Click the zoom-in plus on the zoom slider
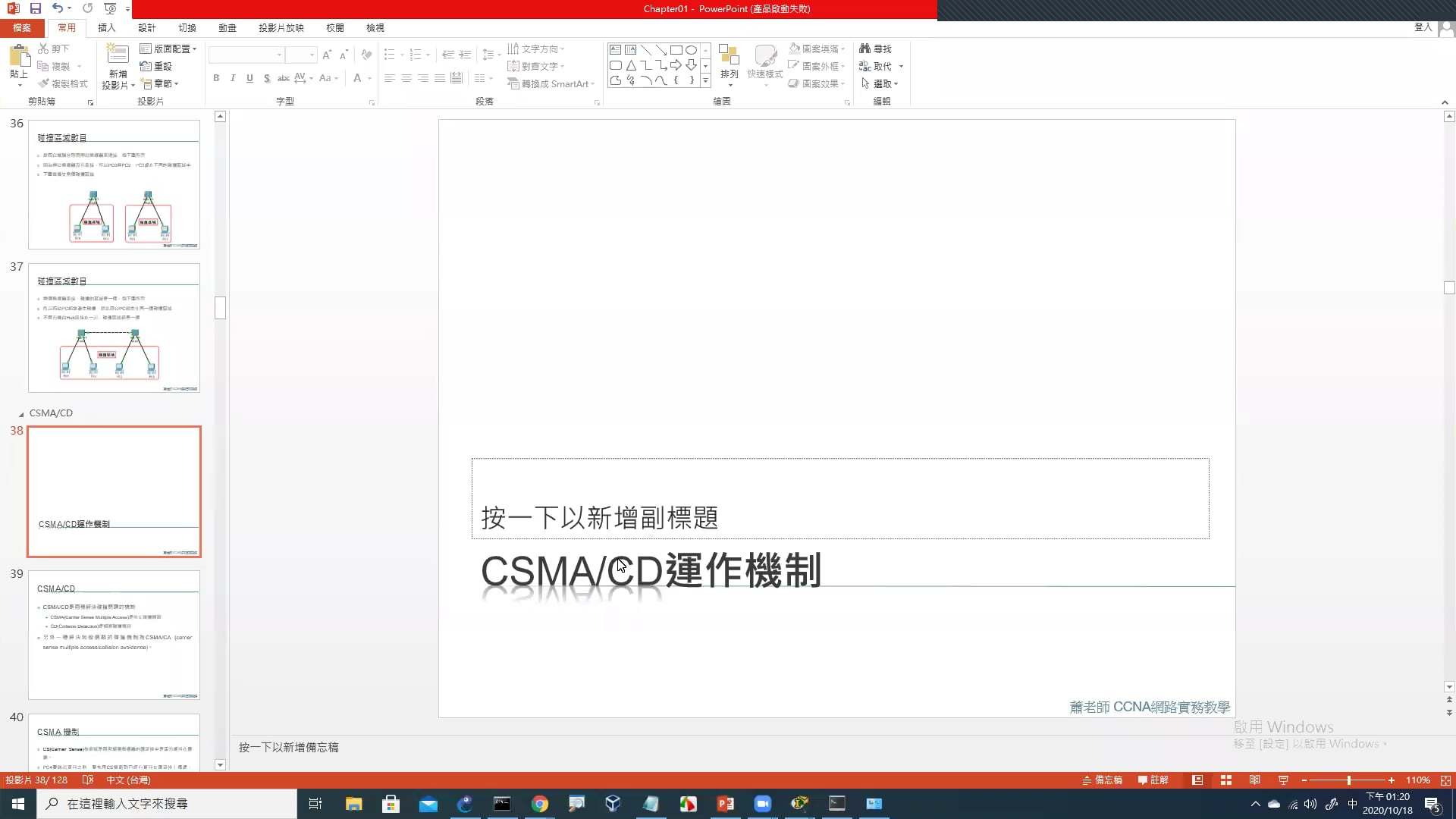This screenshot has width=1456, height=819. (x=1392, y=780)
